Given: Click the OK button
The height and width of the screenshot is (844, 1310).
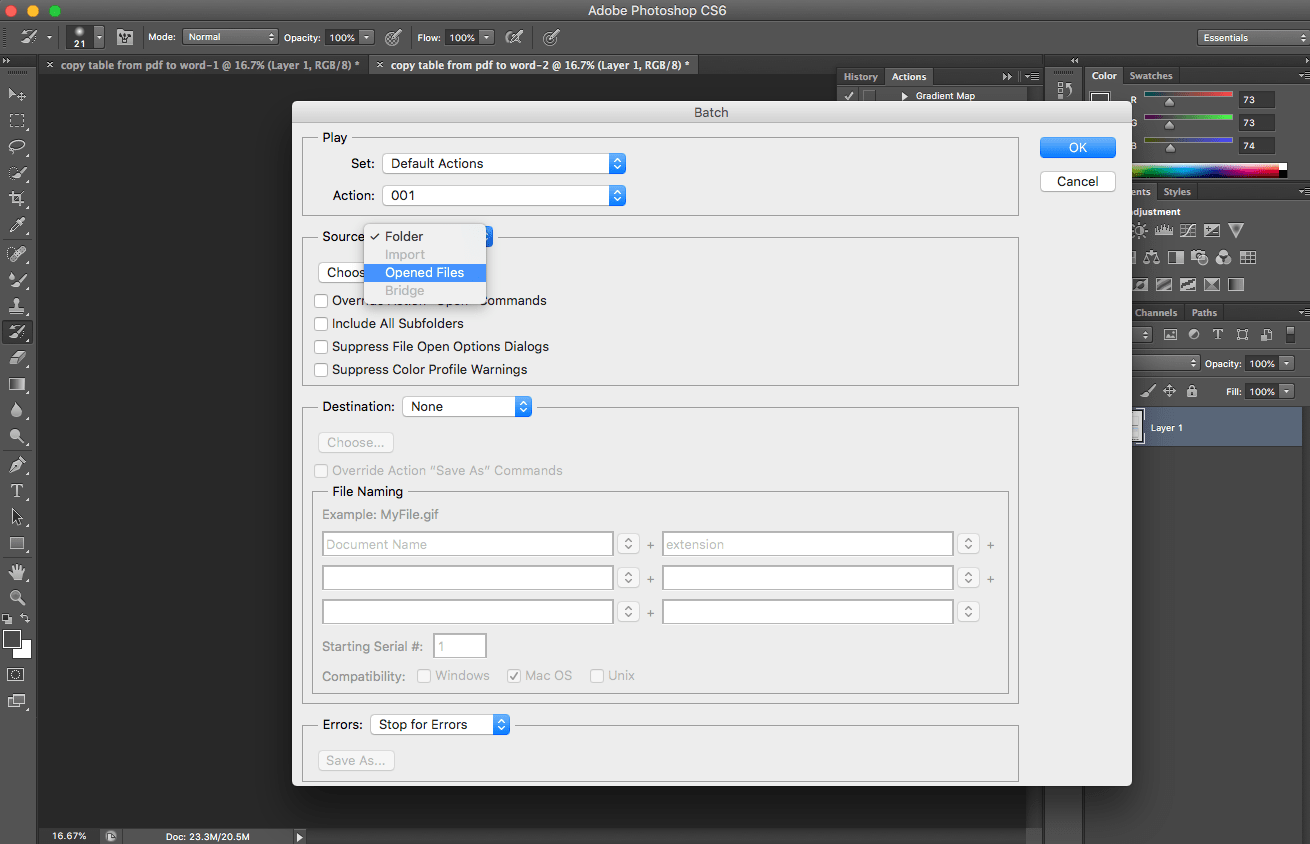Looking at the screenshot, I should 1078,147.
